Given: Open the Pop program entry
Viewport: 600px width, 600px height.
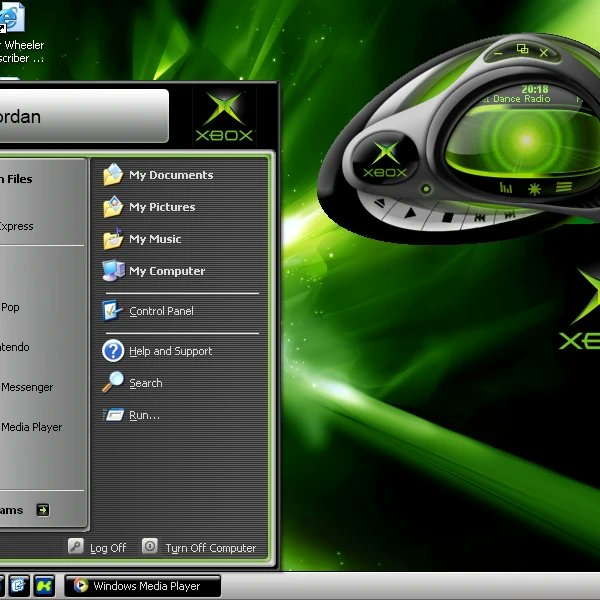Looking at the screenshot, I should [x=10, y=307].
